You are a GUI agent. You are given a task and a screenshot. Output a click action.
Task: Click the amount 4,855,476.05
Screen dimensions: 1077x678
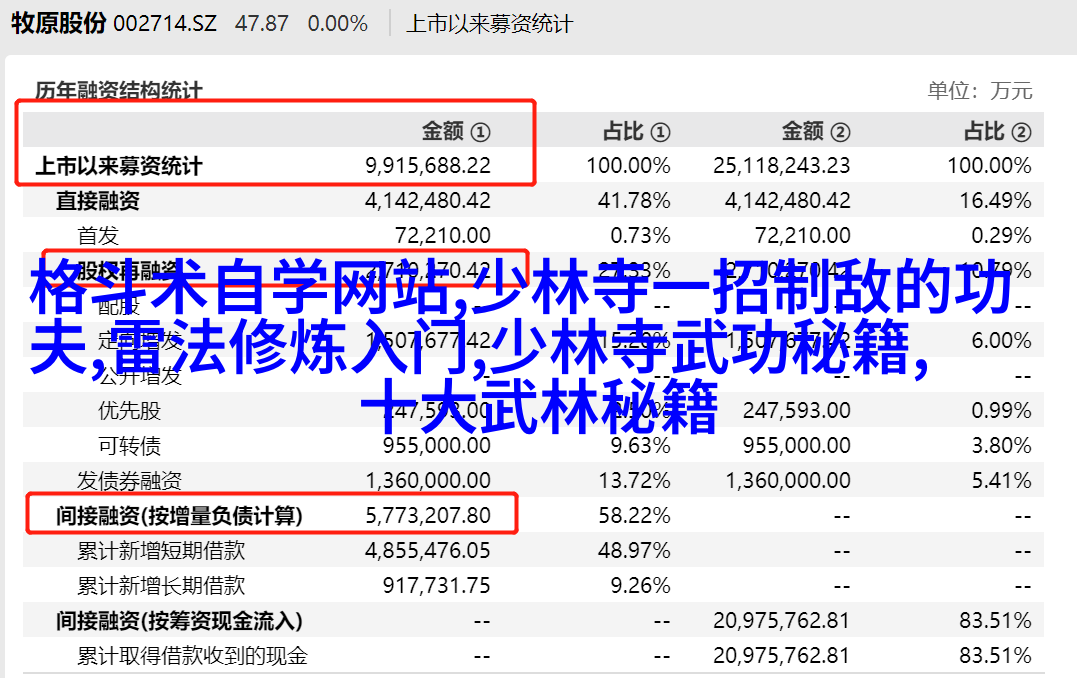[428, 551]
